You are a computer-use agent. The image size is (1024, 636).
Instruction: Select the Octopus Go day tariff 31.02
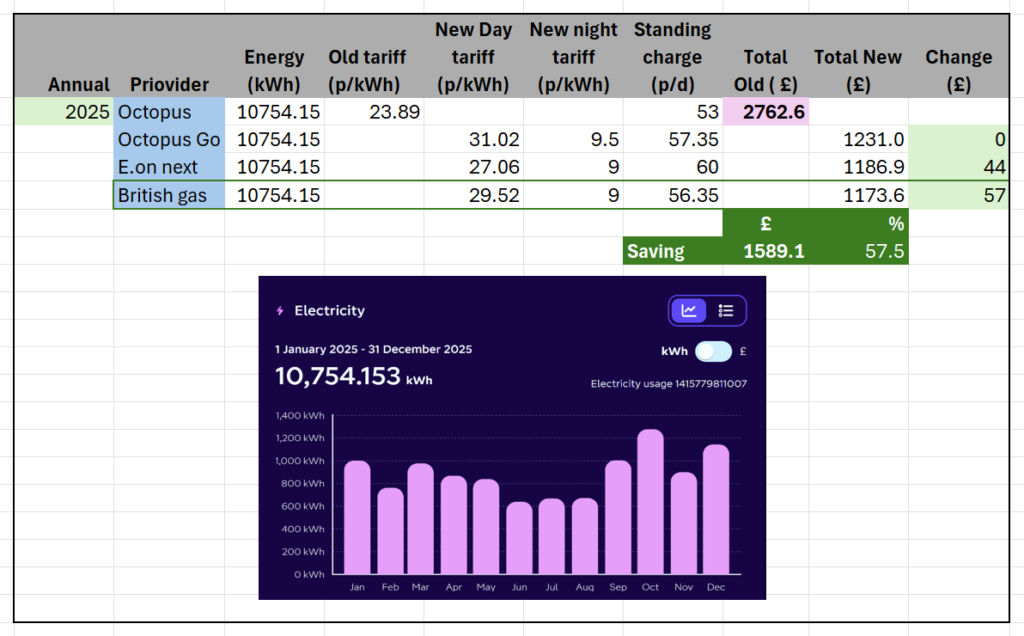tap(473, 139)
